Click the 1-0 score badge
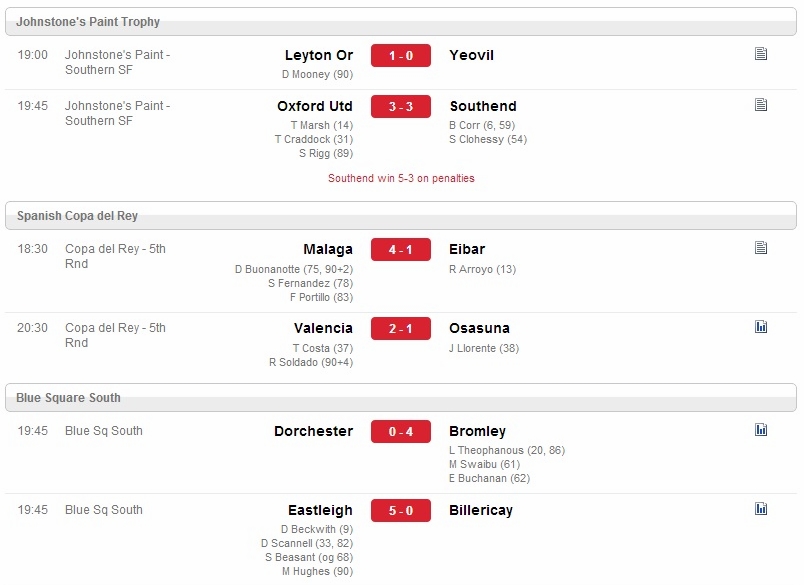The height and width of the screenshot is (585, 804). click(x=401, y=55)
